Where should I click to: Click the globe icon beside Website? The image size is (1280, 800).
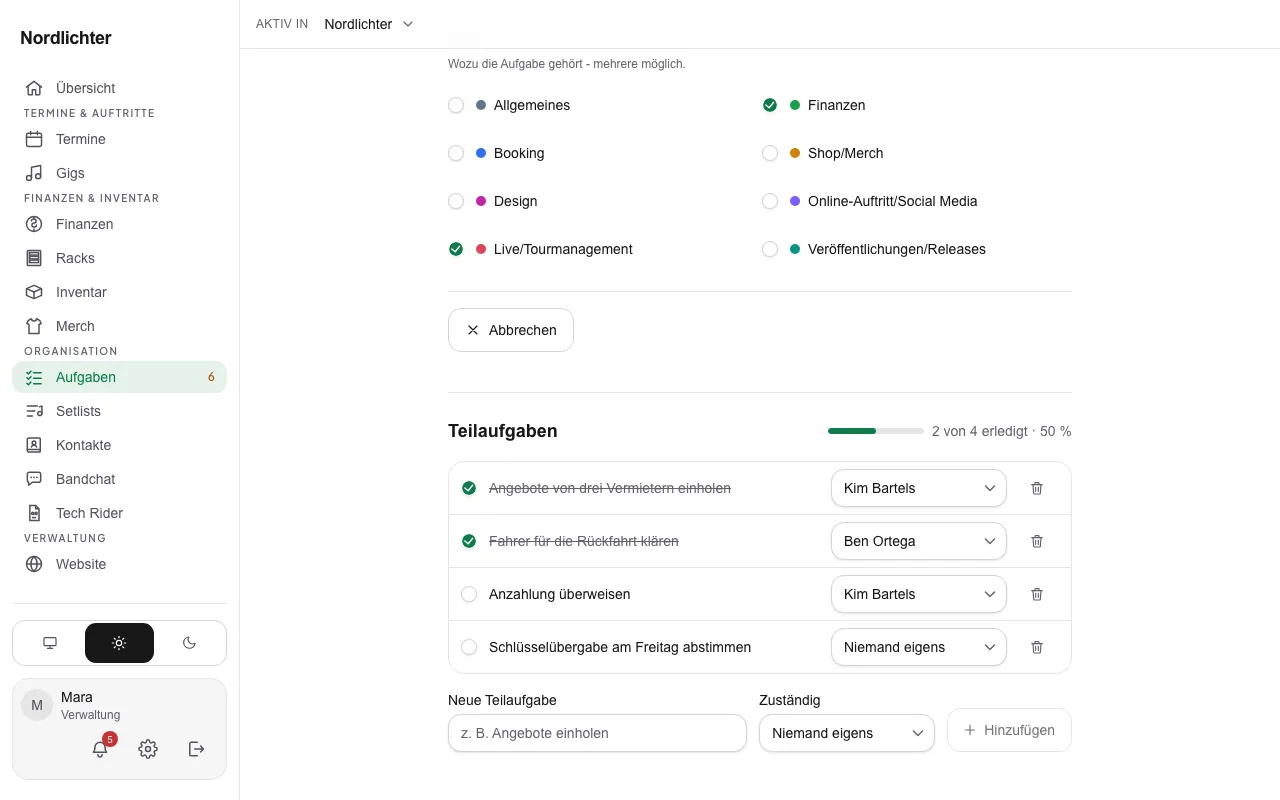[34, 564]
